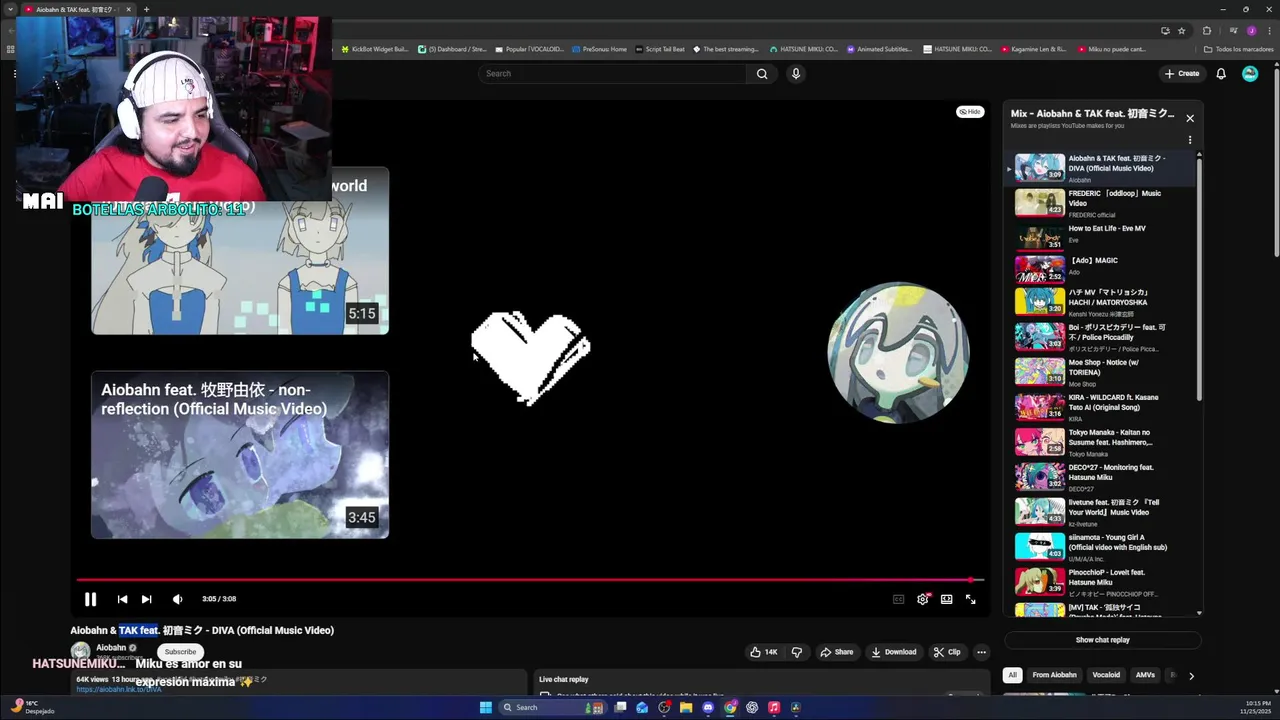Open Aiobahn channel avatar
The image size is (1280, 720).
coord(80,652)
